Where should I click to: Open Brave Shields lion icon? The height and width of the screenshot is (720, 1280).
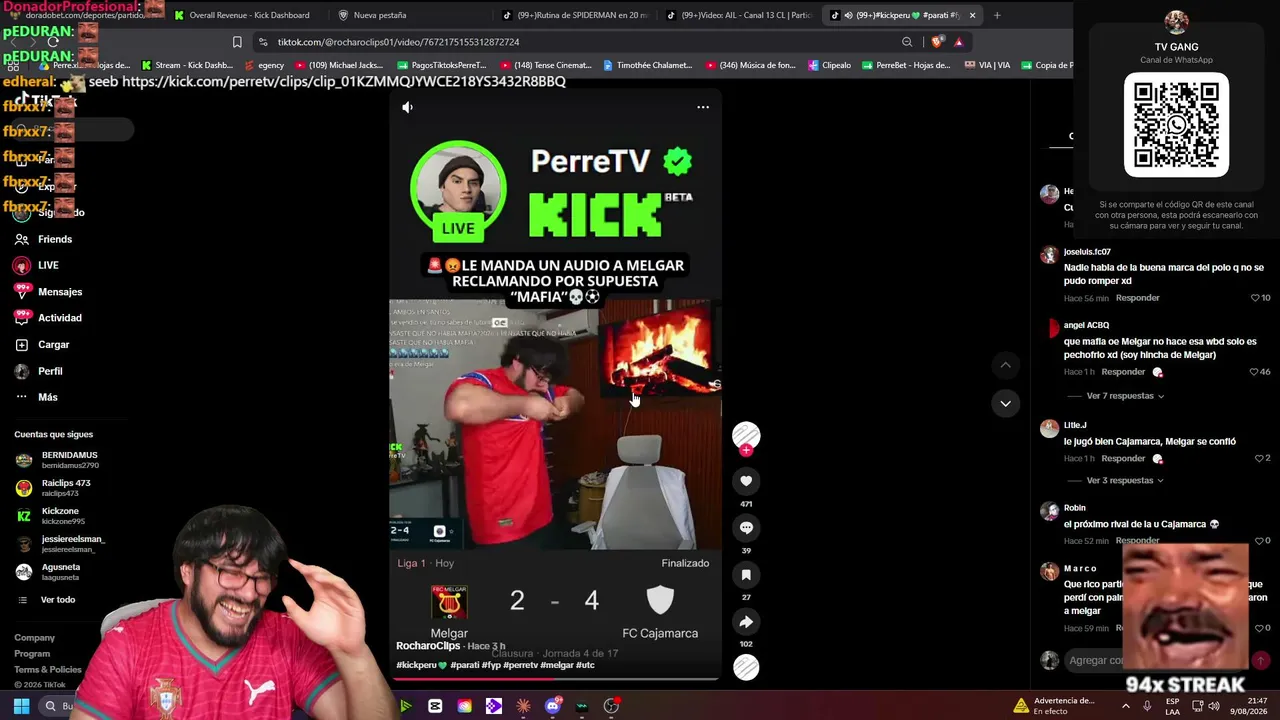(x=937, y=42)
